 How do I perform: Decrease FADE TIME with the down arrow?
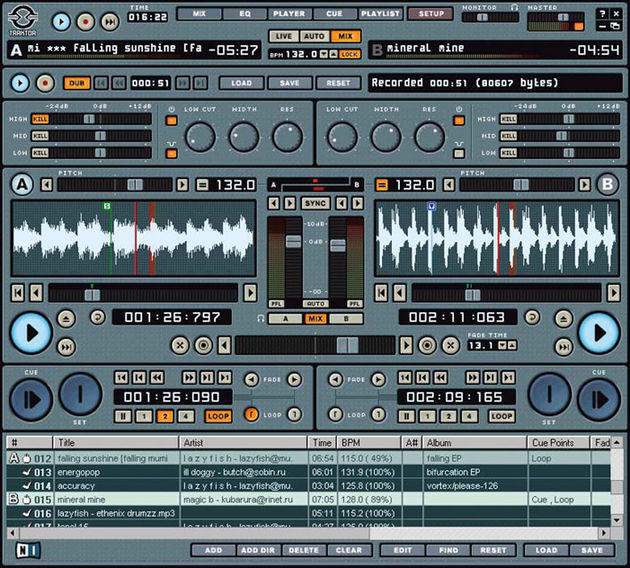[502, 345]
